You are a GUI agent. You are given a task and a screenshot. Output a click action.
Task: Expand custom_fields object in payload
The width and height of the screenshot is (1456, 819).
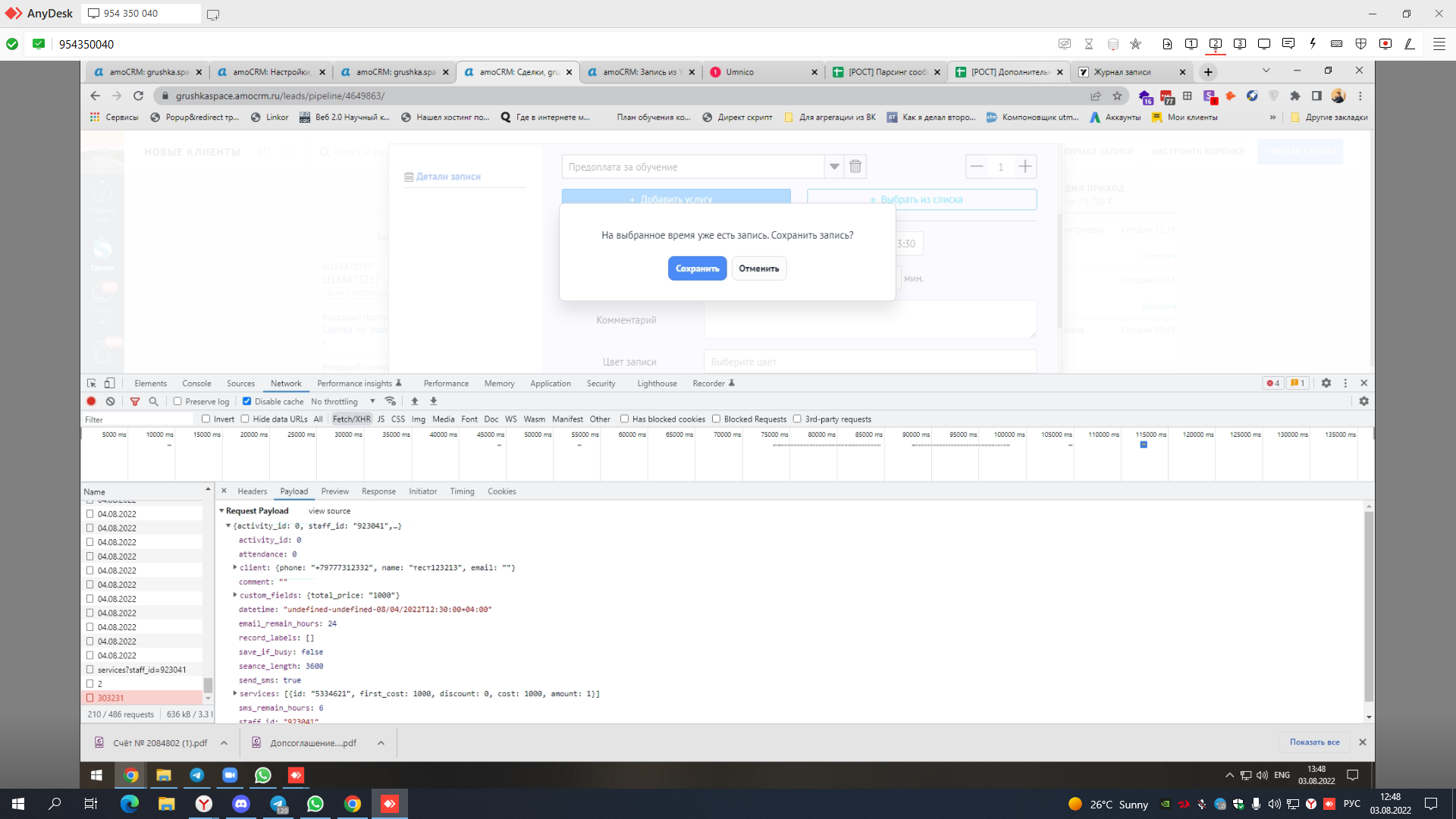coord(235,595)
